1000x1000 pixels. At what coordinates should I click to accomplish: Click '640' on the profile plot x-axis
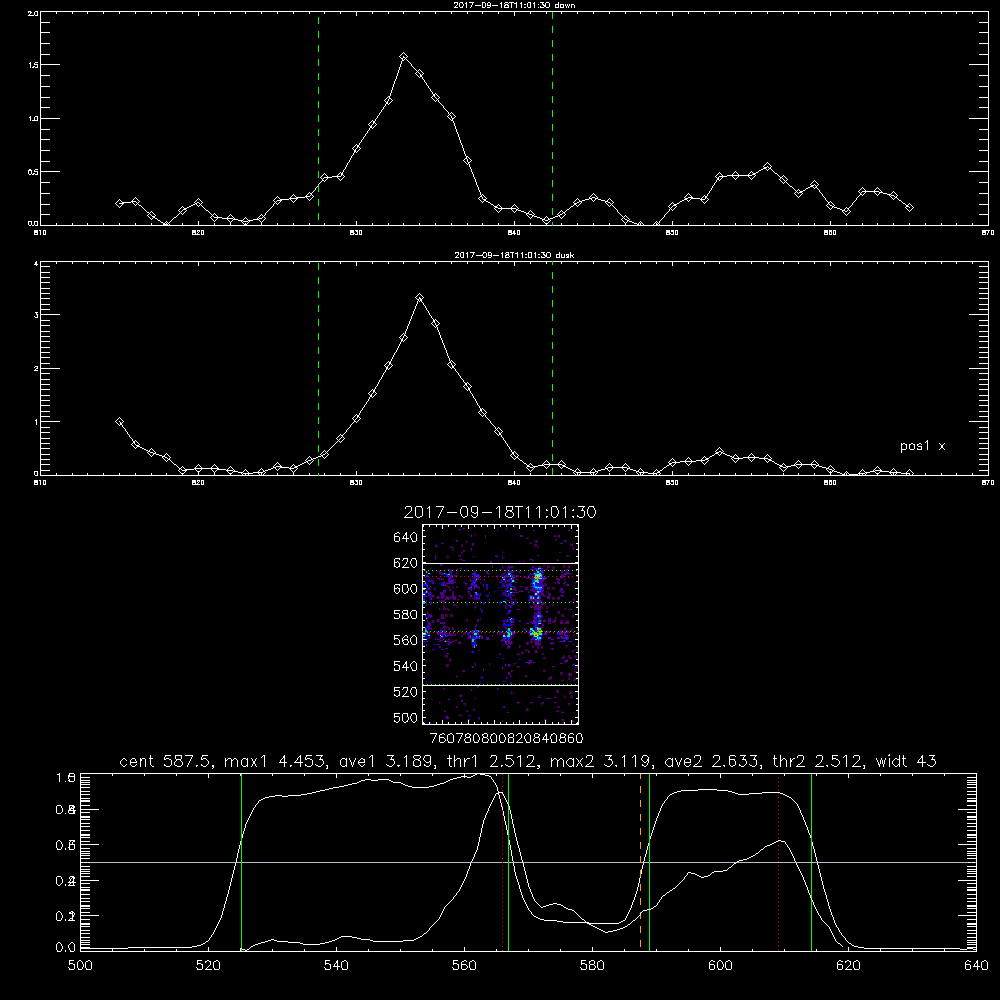point(976,966)
